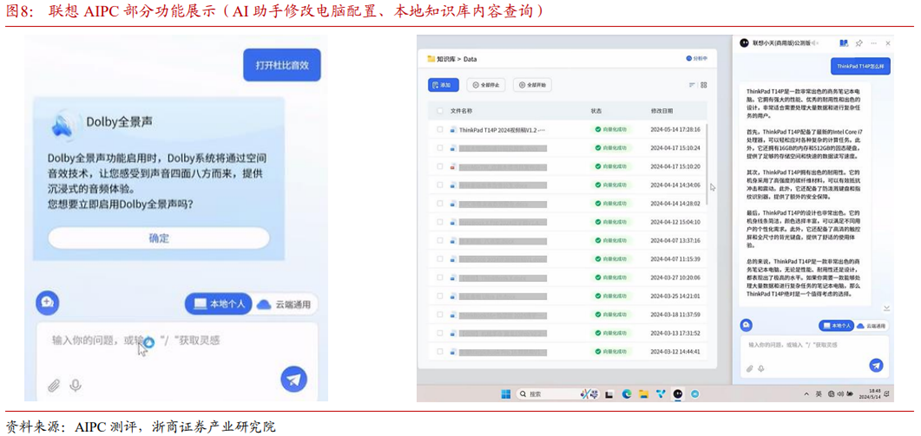
Task: Send the message in the left panel
Action: 294,379
